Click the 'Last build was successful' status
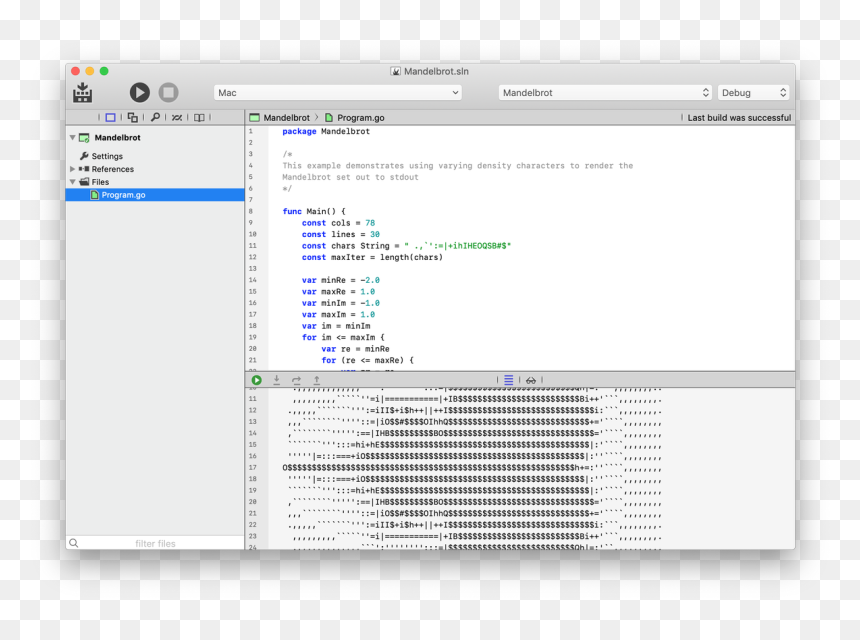This screenshot has height=640, width=860. (x=739, y=117)
